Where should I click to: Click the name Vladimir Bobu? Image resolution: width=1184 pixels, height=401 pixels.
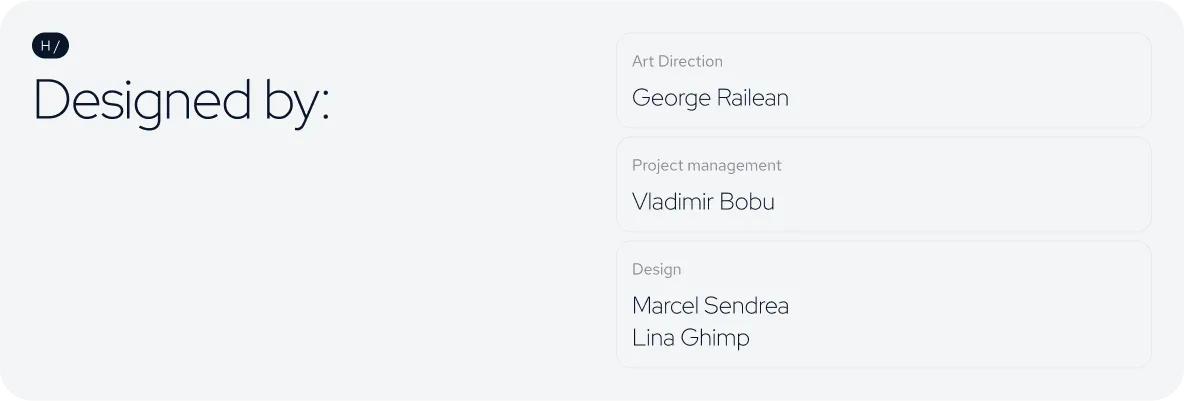click(703, 202)
